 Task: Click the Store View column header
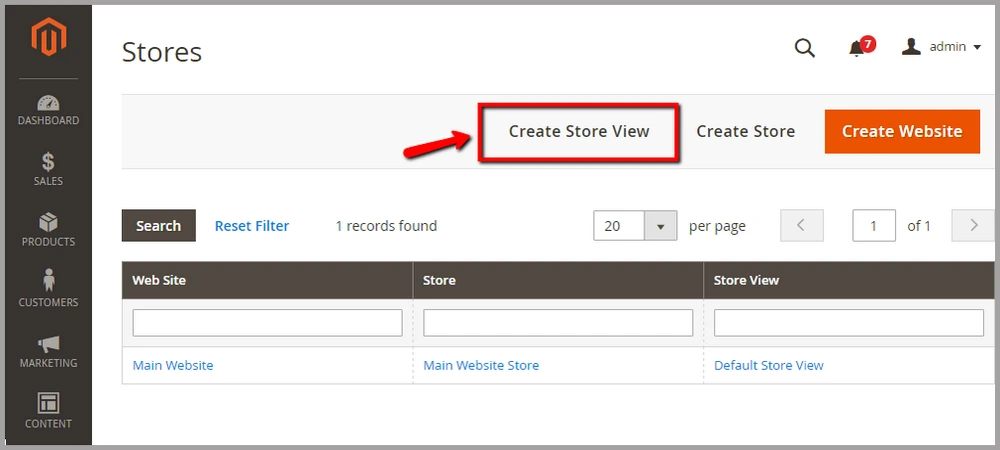pos(849,280)
